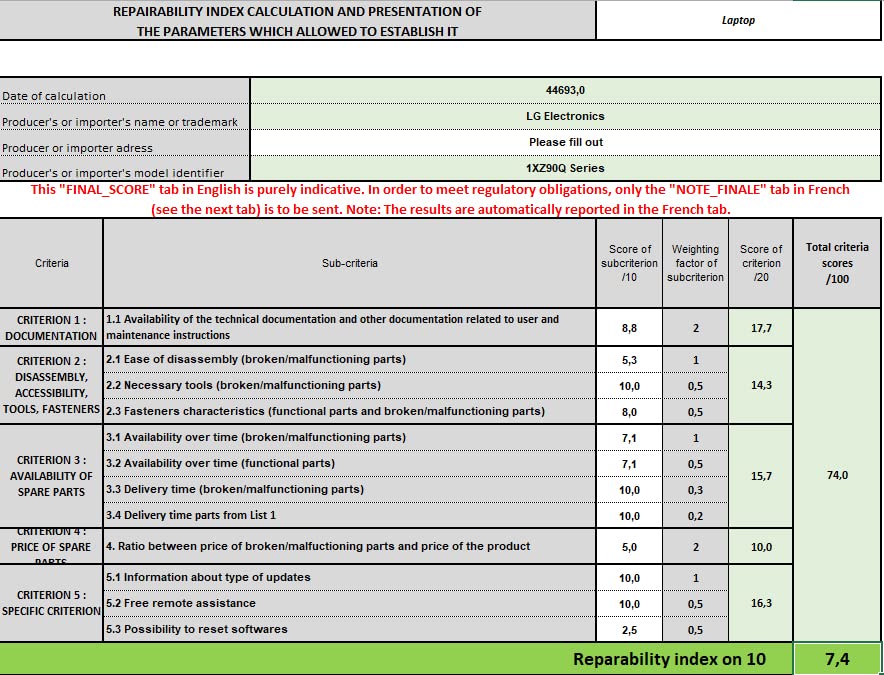
Task: Select the 'LG Electronics' producer name cell
Action: [565, 116]
